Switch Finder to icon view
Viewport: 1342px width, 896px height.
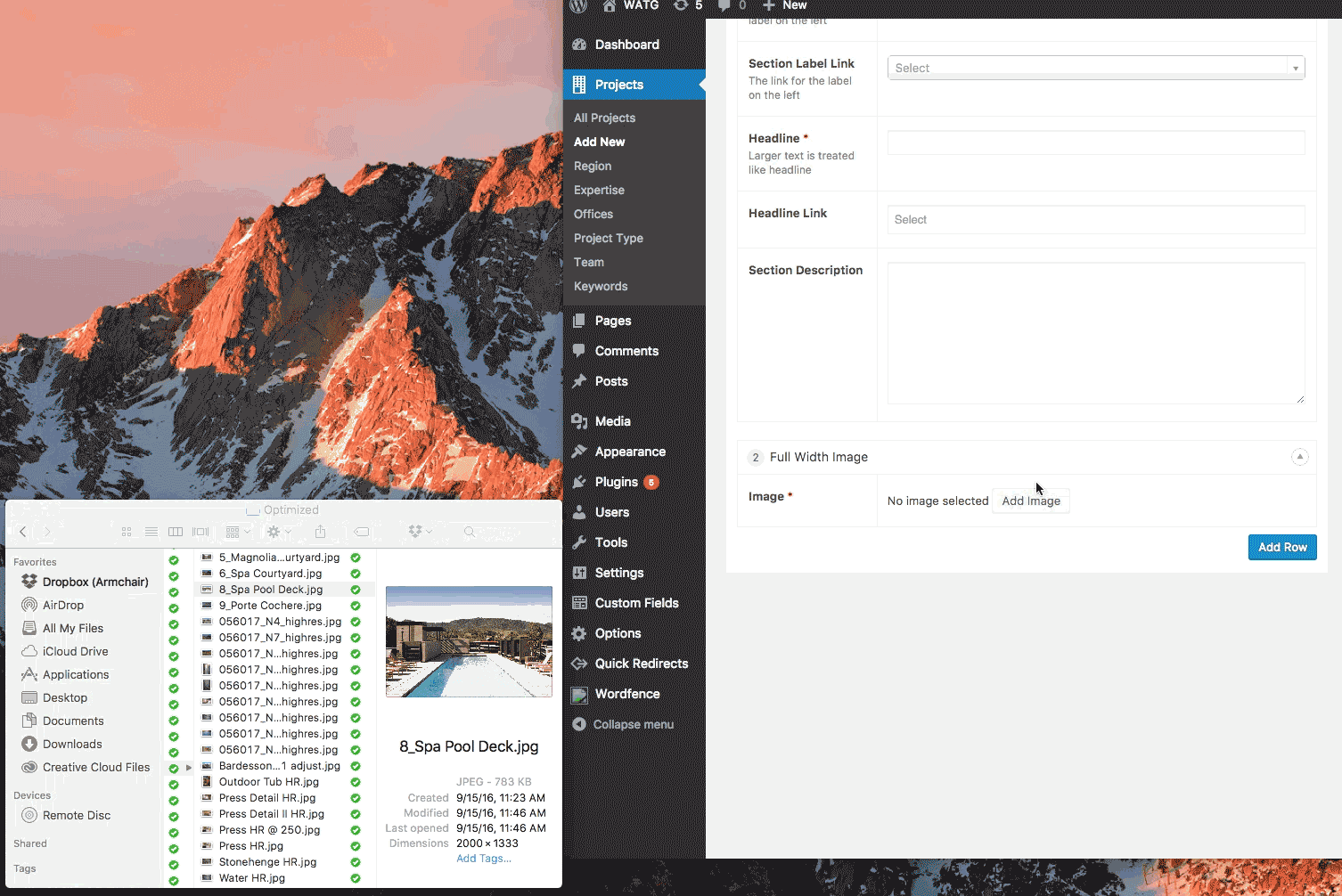(x=127, y=532)
